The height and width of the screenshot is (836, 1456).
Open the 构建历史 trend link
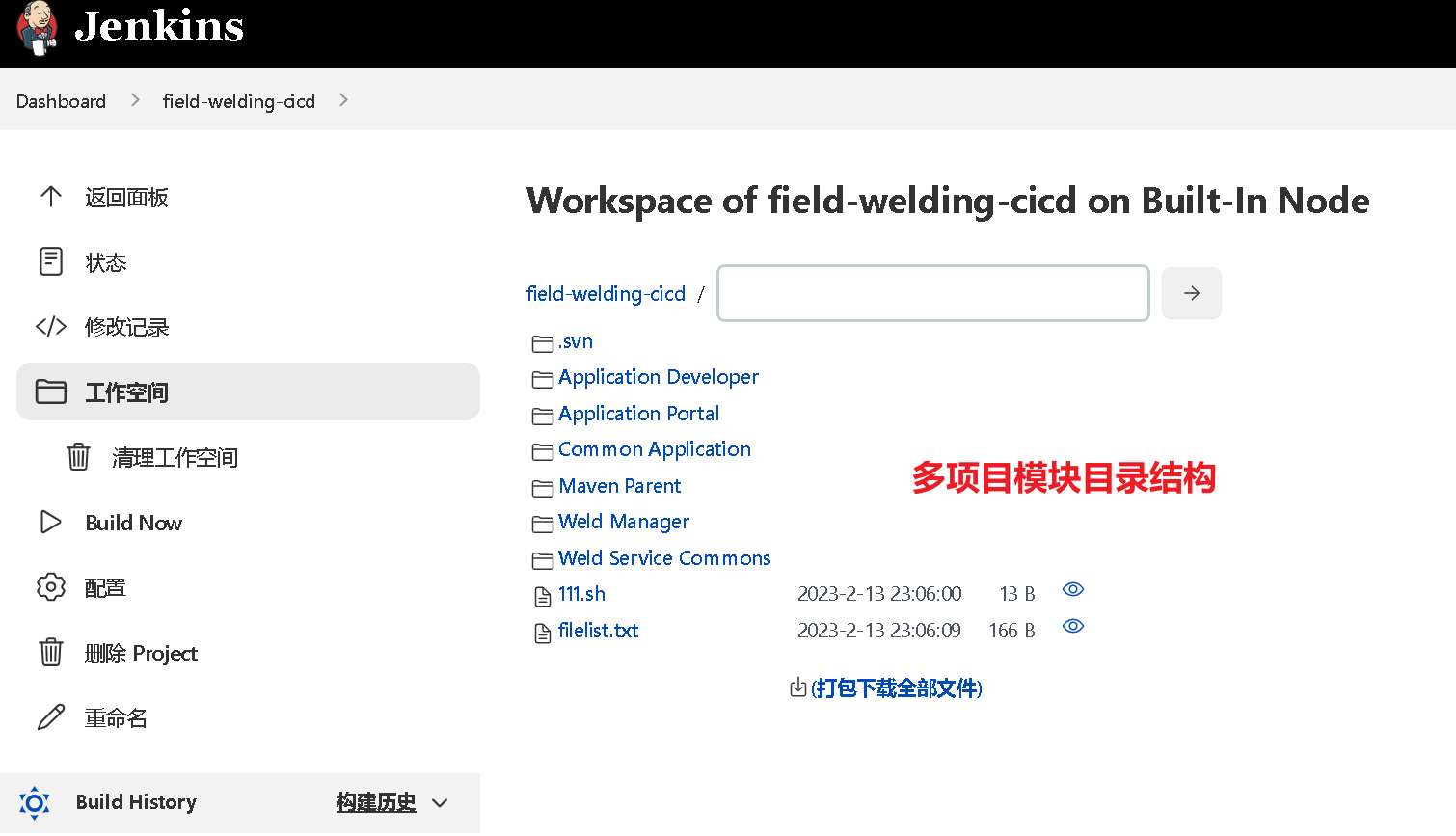[x=376, y=802]
